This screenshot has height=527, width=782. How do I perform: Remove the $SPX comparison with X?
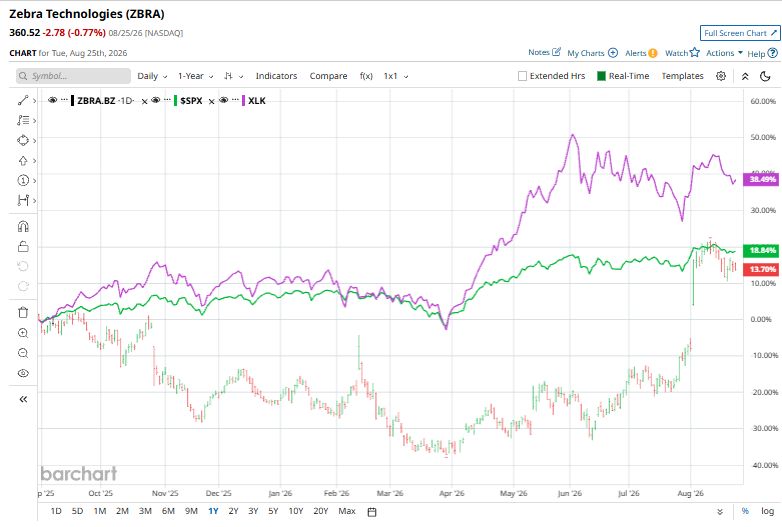point(211,101)
